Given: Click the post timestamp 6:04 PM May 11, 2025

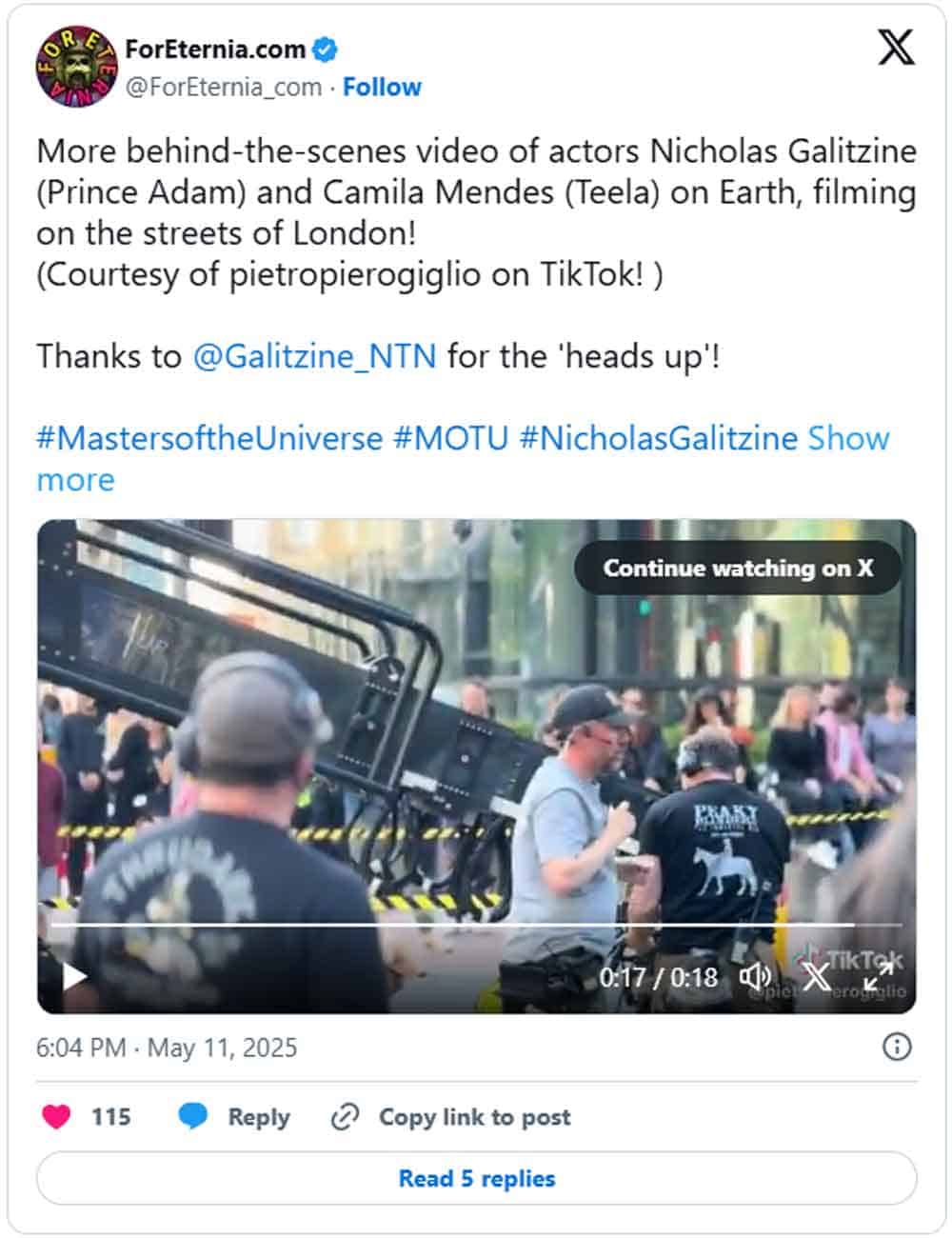Looking at the screenshot, I should pyautogui.click(x=167, y=1048).
